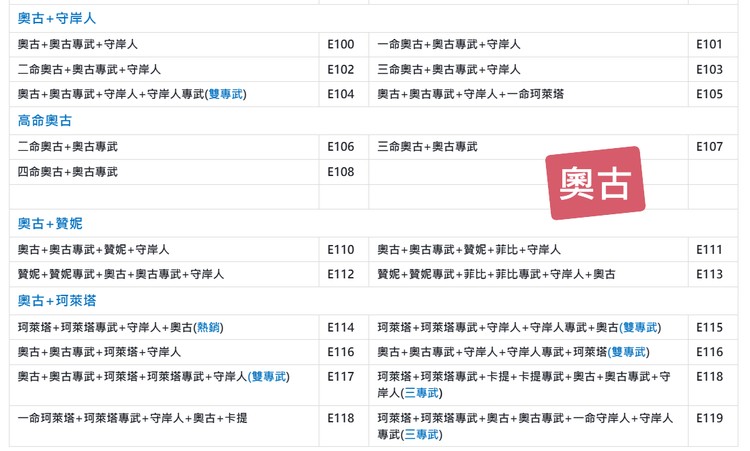Click the 二命奧古+奧古專武 combo text
This screenshot has width=750, height=451.
(68, 147)
